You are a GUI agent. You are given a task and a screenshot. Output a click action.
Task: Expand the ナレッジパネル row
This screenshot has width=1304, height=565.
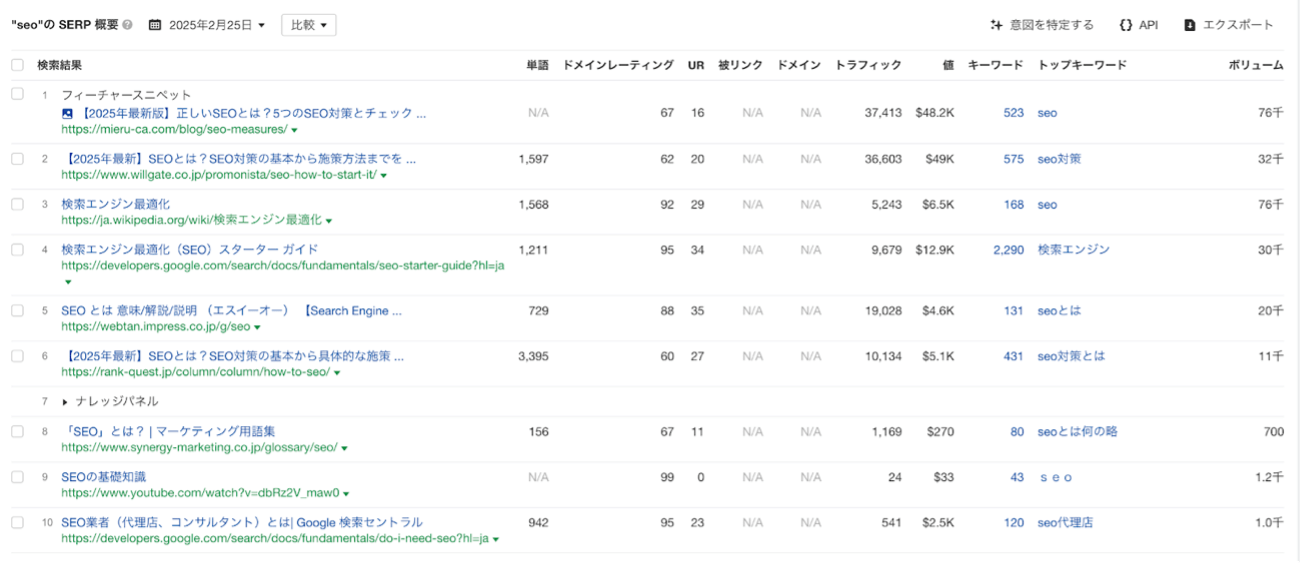[x=66, y=402]
